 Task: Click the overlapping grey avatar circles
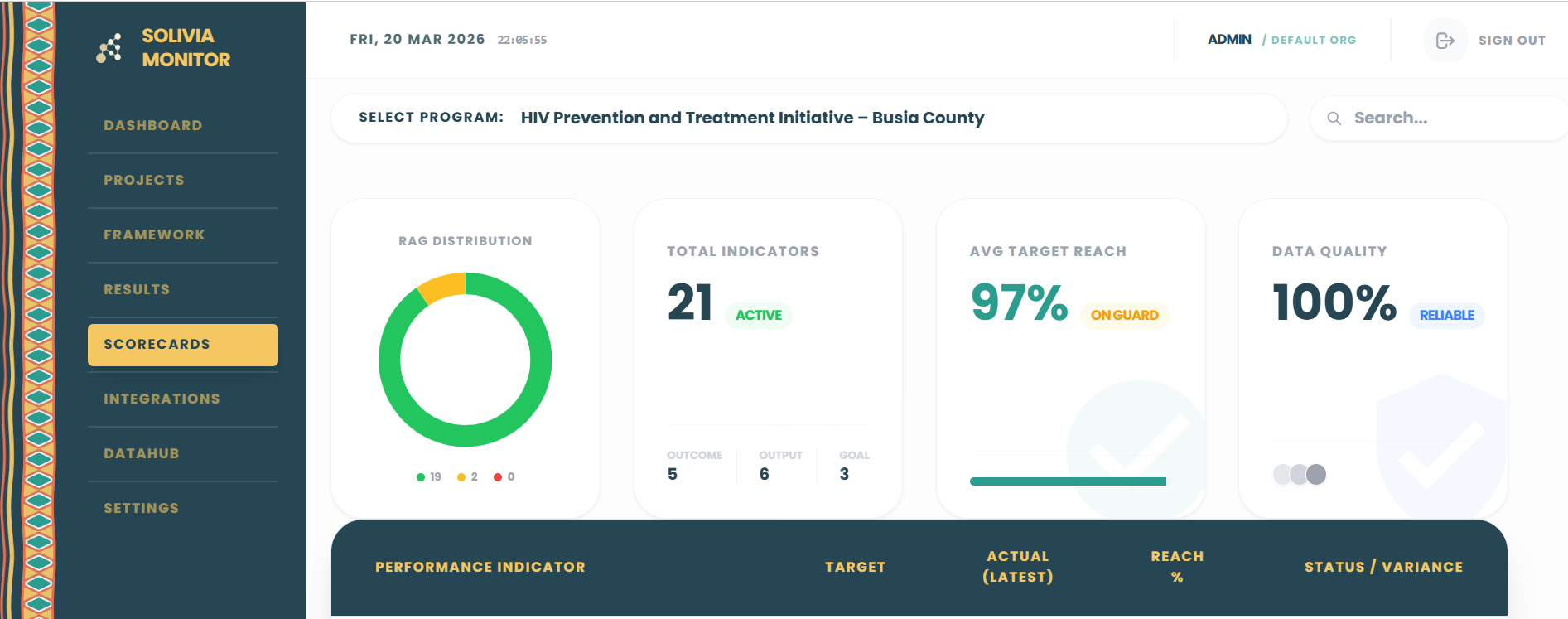click(x=1300, y=474)
